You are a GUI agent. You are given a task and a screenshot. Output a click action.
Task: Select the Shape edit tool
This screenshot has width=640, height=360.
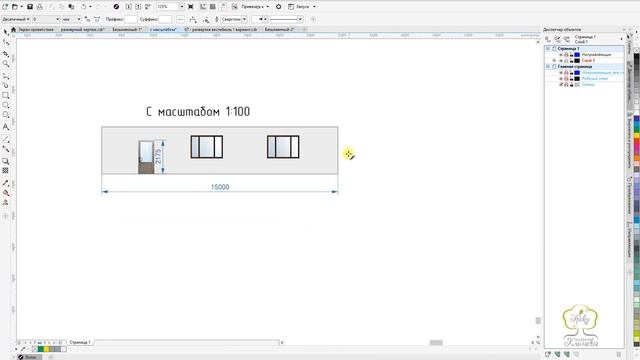(x=6, y=42)
